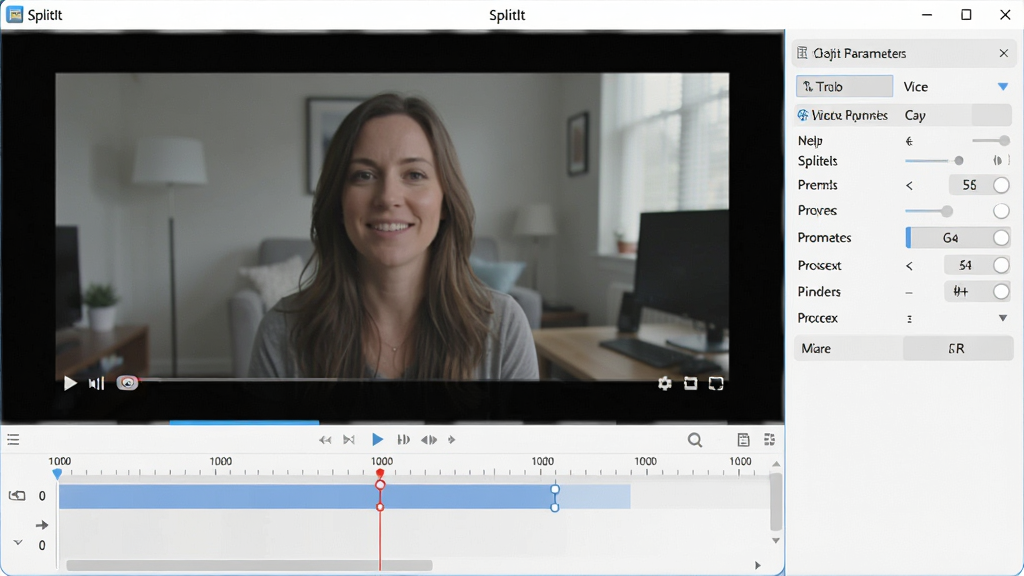Click the red playhead marker on the ruler
The height and width of the screenshot is (576, 1024).
(380, 473)
